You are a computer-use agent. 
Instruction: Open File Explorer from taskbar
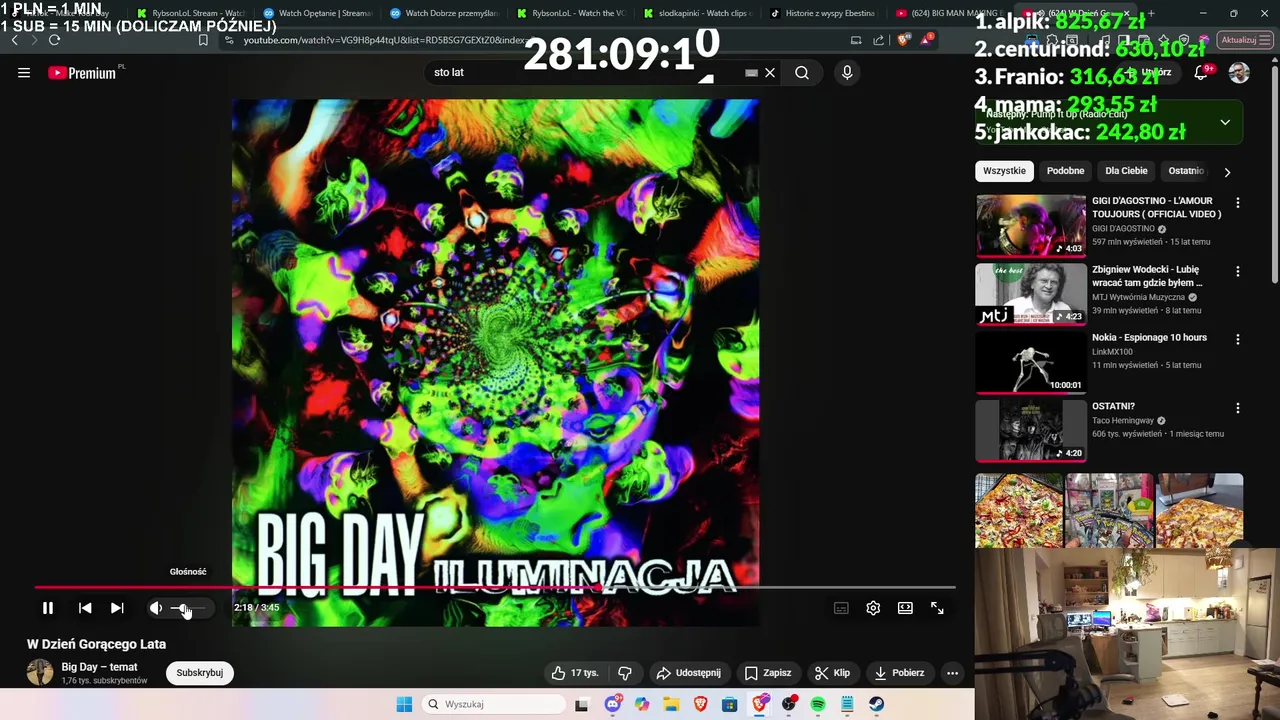pyautogui.click(x=671, y=704)
